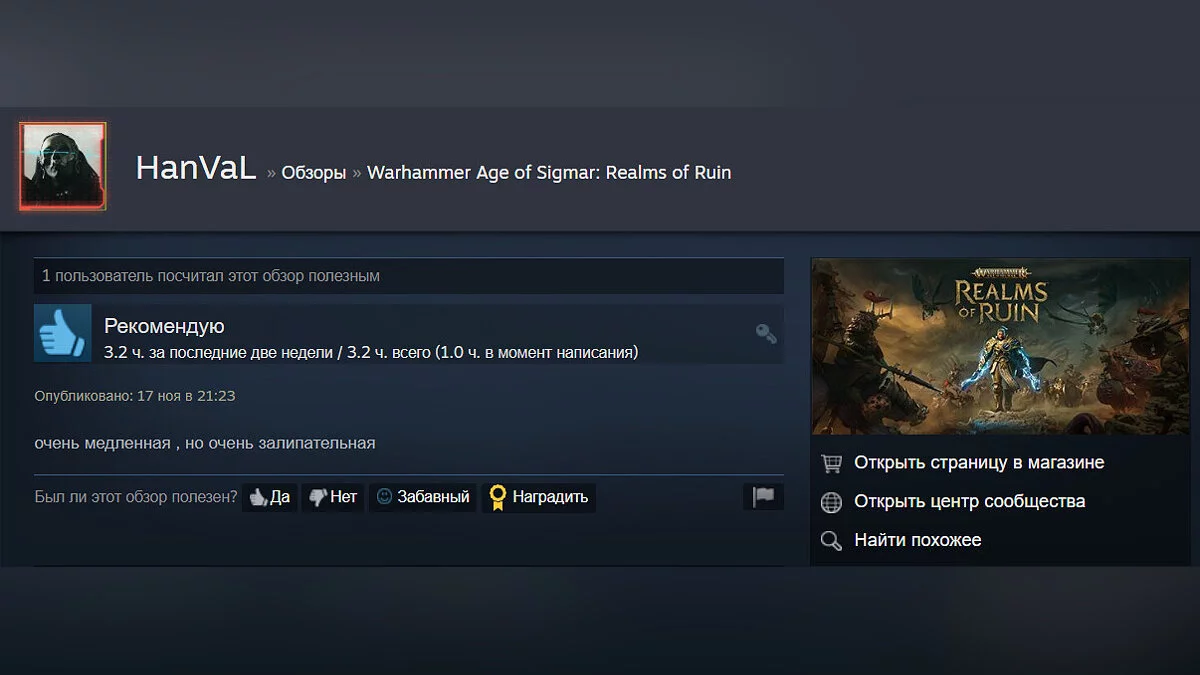The height and width of the screenshot is (675, 1200).
Task: Open Warhammer Age of Sigmar: Realms of Ruin breadcrumb
Action: (x=549, y=172)
